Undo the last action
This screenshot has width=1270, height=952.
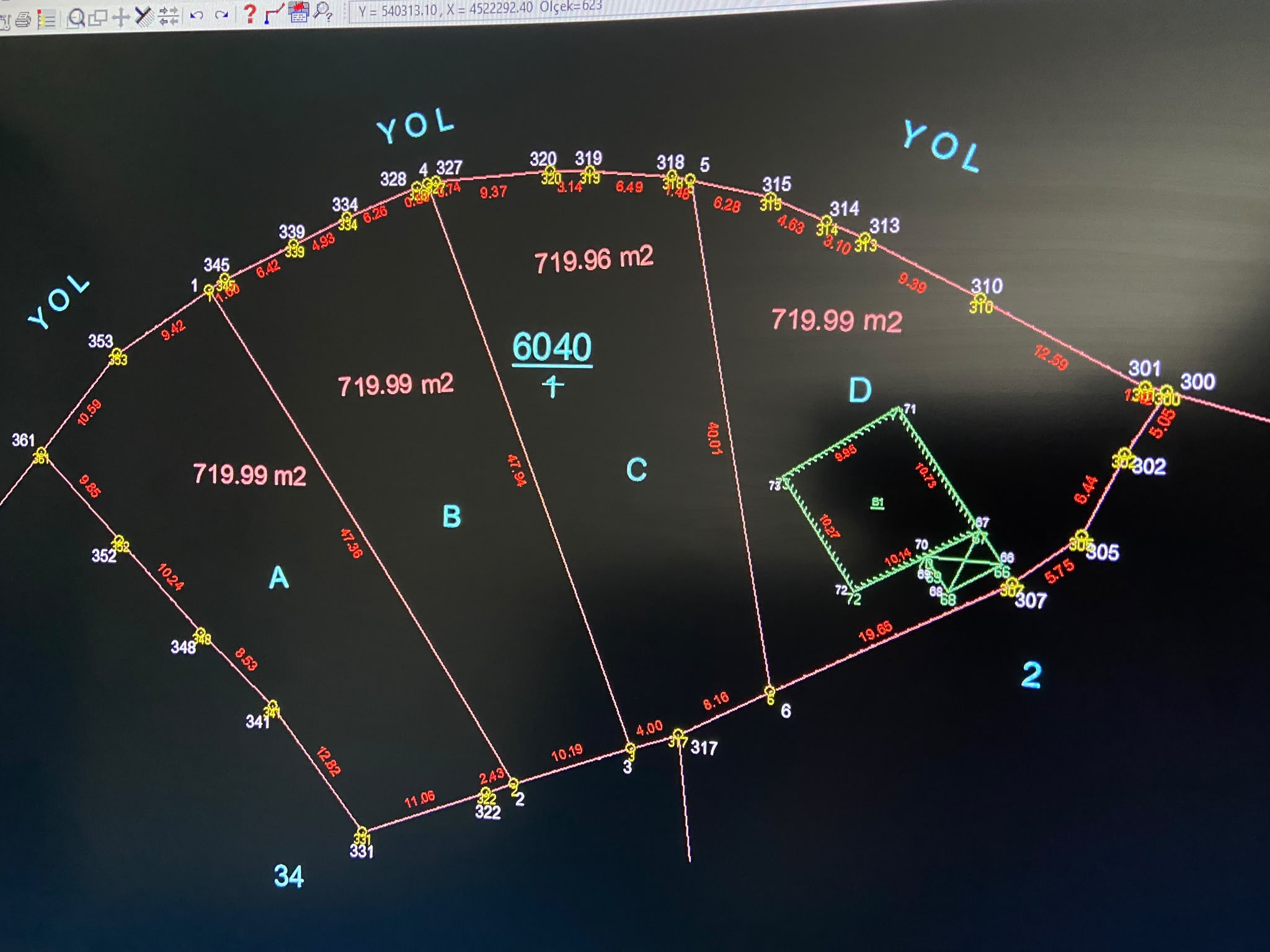pyautogui.click(x=197, y=15)
